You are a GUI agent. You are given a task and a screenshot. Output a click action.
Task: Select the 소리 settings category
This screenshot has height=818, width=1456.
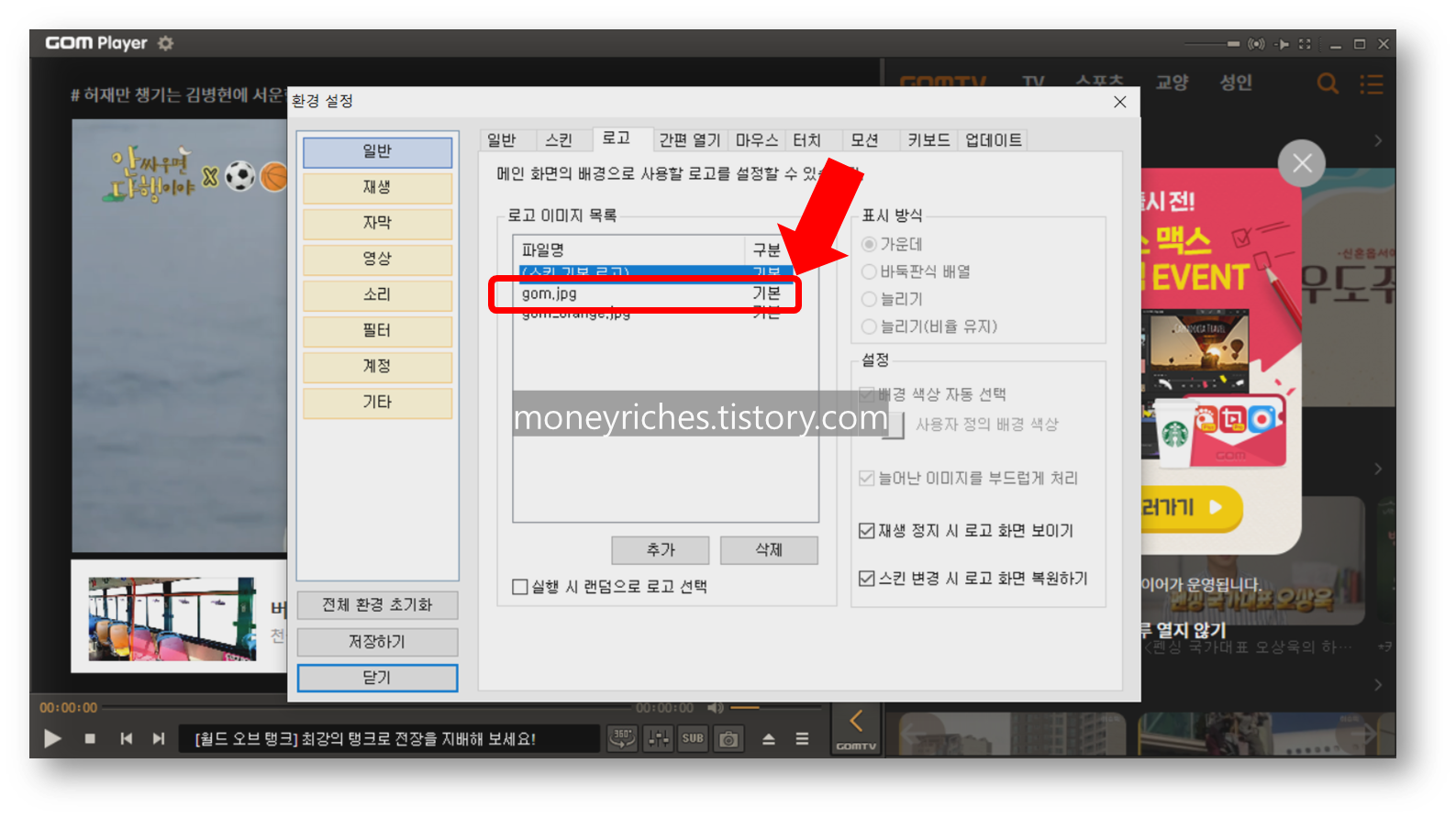[x=377, y=294]
